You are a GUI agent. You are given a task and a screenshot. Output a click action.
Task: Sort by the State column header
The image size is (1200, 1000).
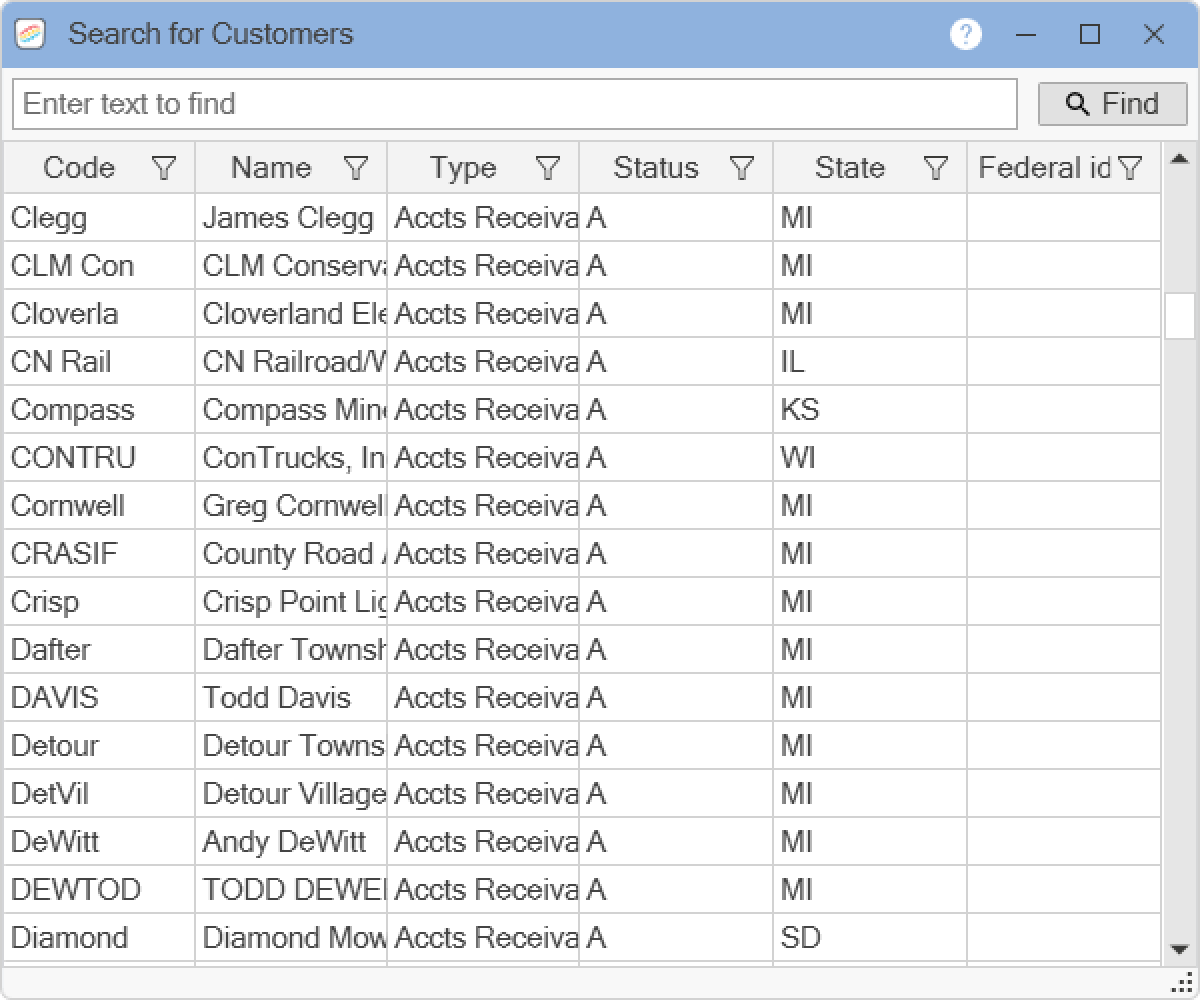pos(849,168)
